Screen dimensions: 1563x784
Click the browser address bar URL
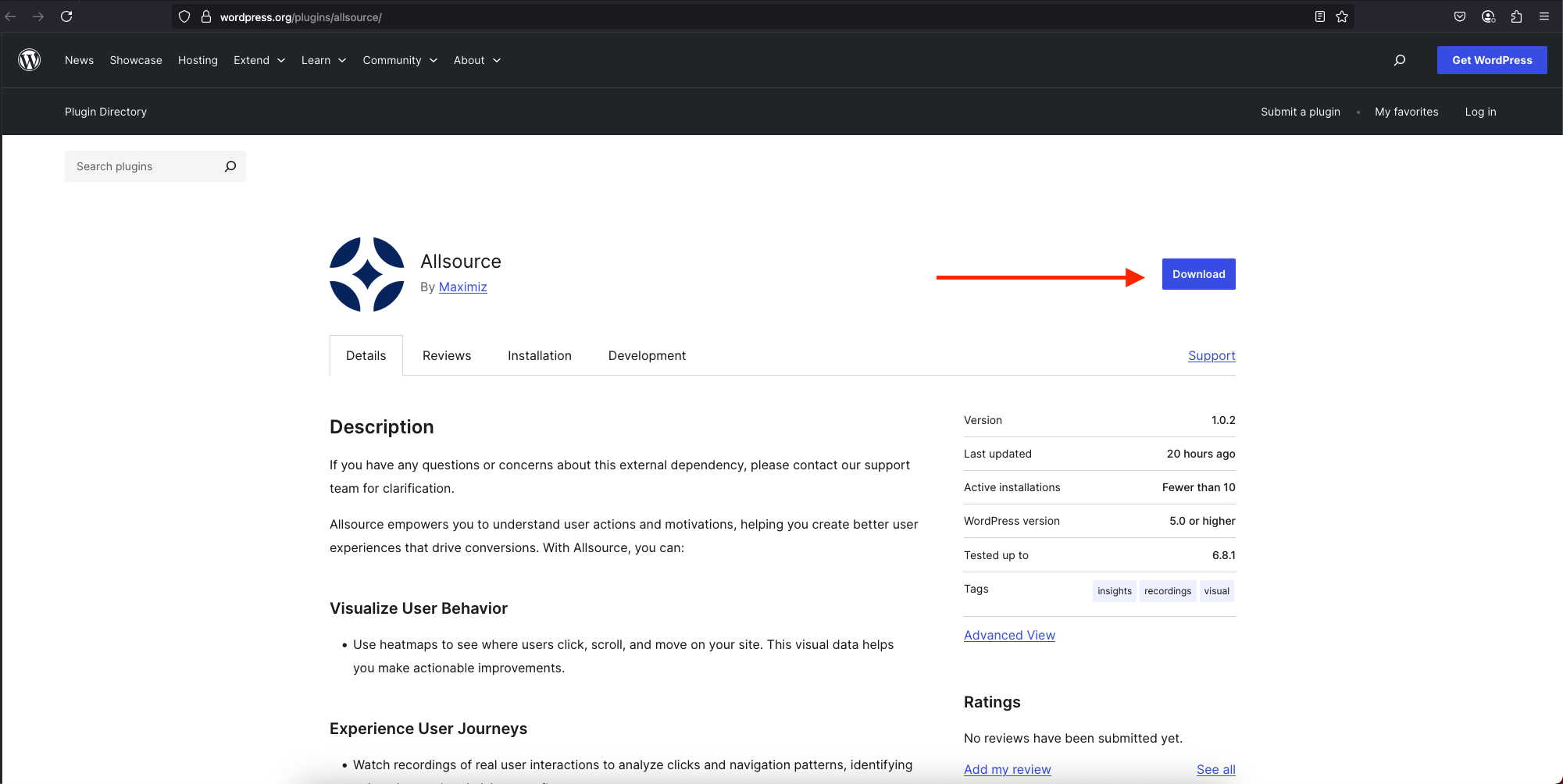(x=301, y=17)
